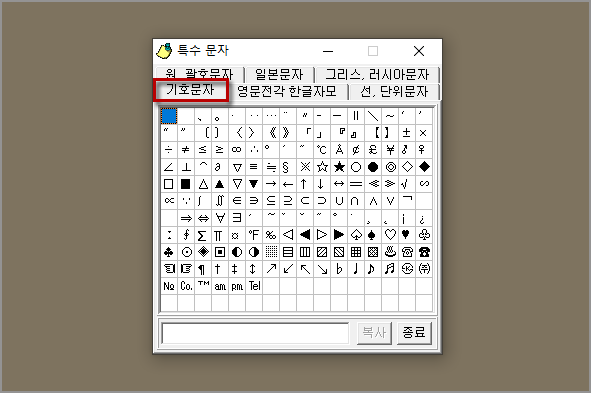Close the 특수 문자 window
This screenshot has height=393, width=591.
pos(419,51)
